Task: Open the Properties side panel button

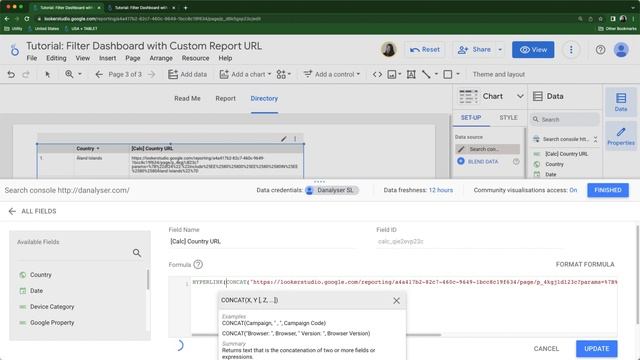Action: click(x=621, y=136)
